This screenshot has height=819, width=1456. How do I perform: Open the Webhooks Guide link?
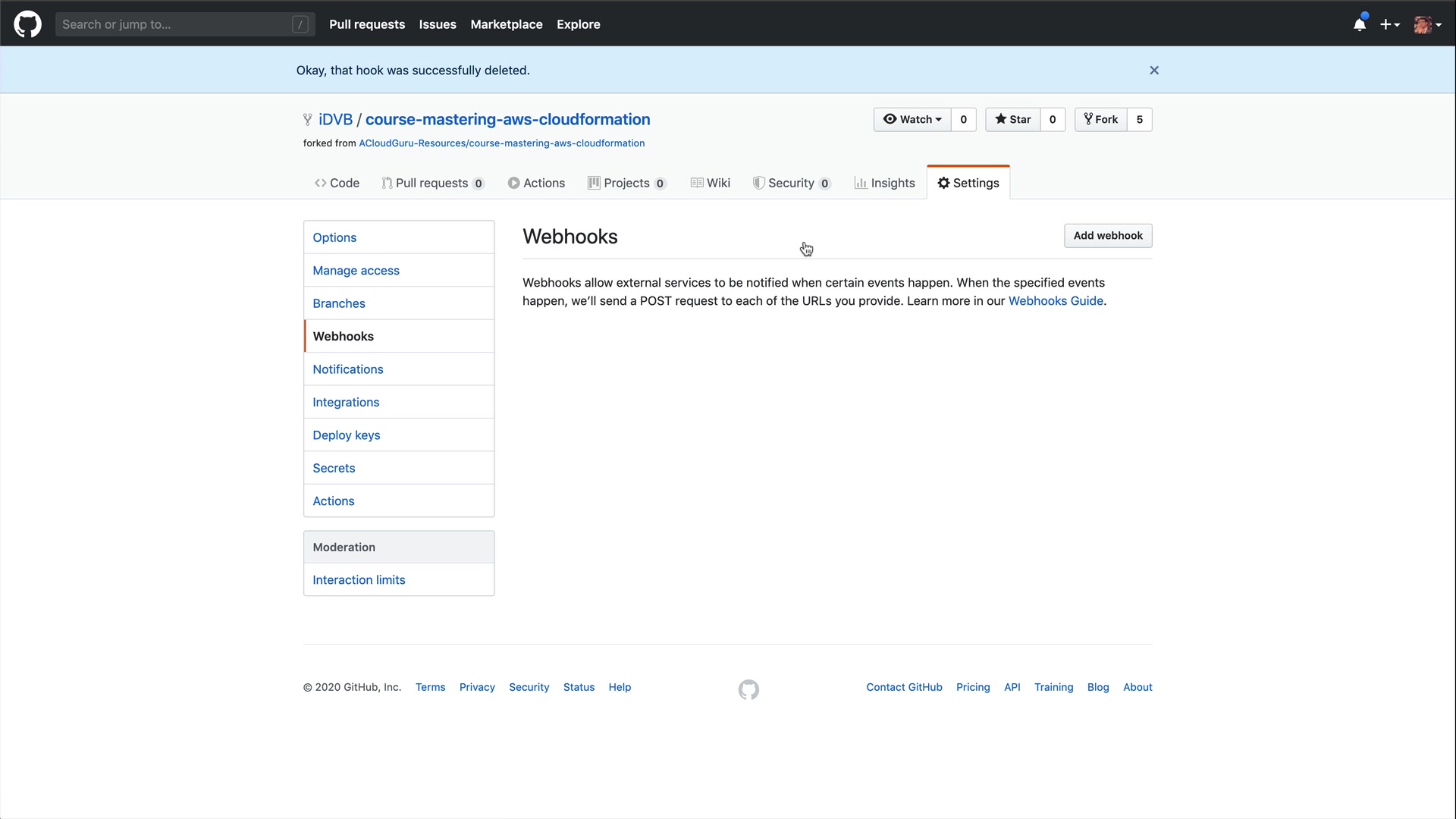pyautogui.click(x=1056, y=301)
